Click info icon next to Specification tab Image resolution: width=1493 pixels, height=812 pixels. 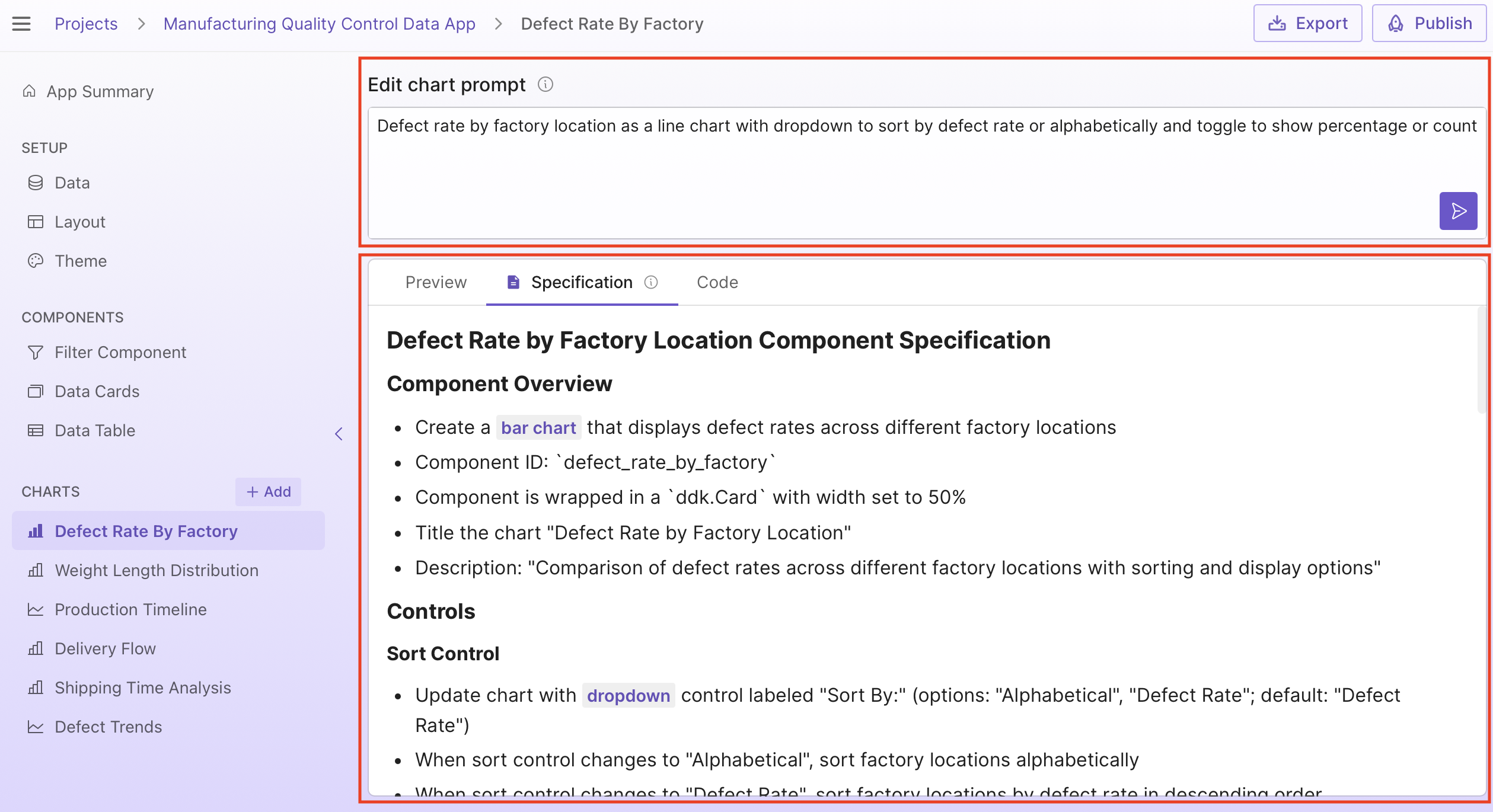651,282
